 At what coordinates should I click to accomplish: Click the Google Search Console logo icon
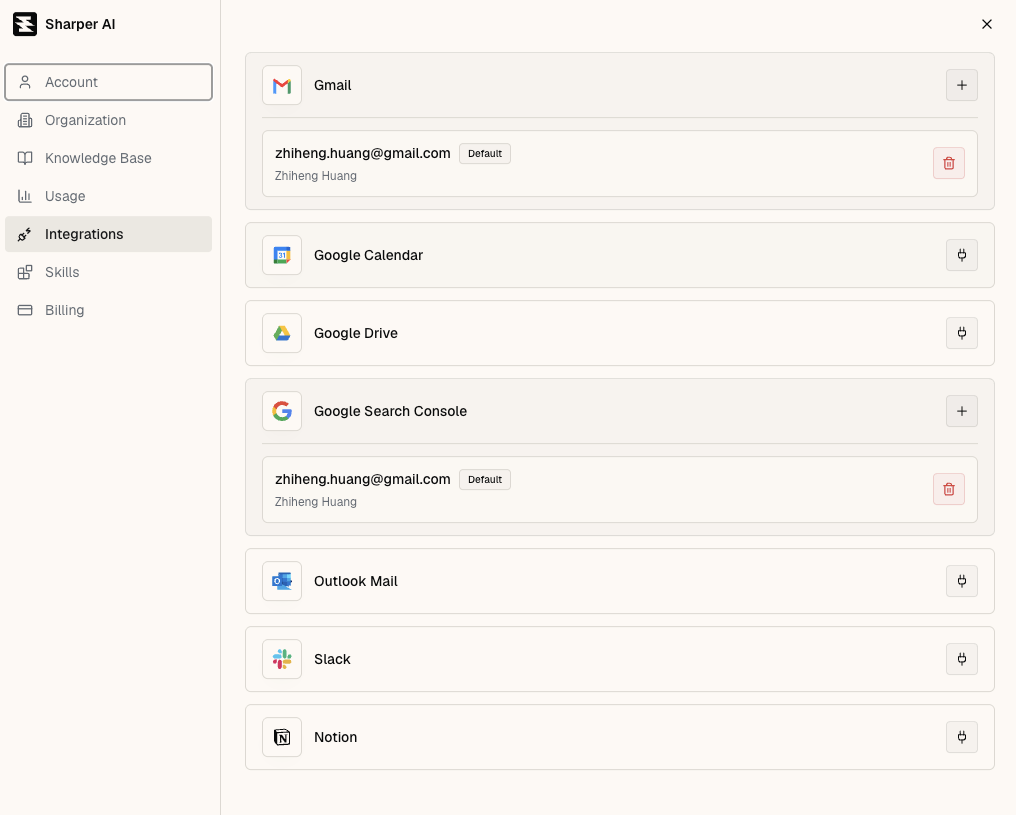(282, 411)
